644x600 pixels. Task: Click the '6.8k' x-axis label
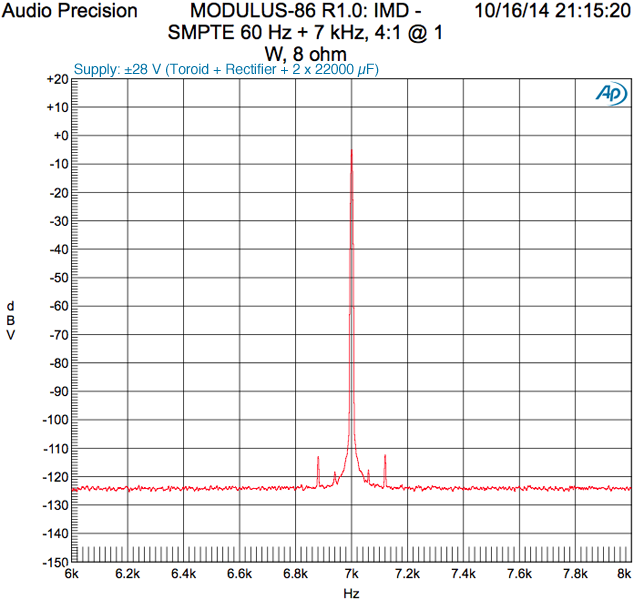point(295,574)
